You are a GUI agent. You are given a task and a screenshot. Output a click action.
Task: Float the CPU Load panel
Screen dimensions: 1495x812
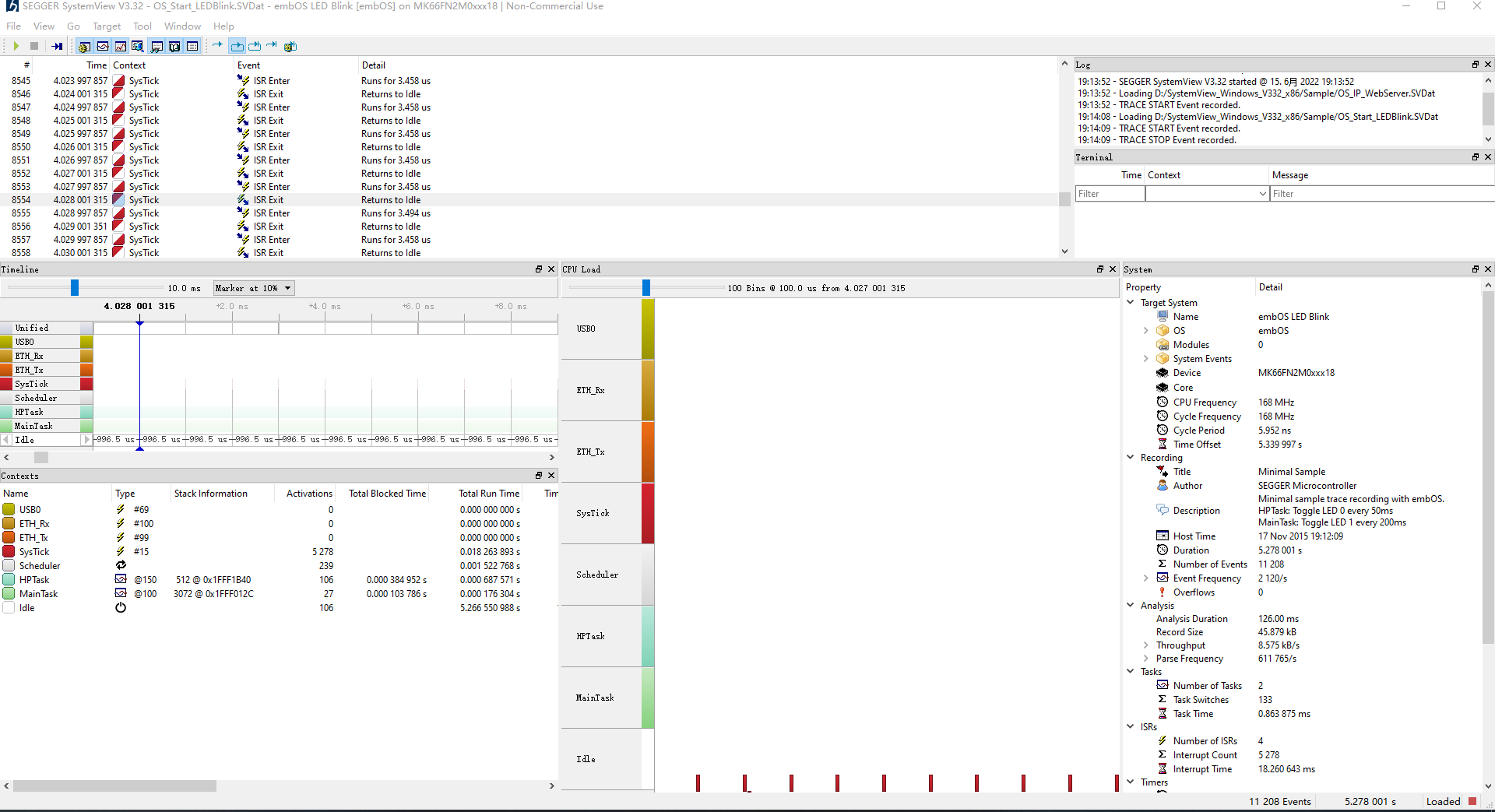[1099, 269]
